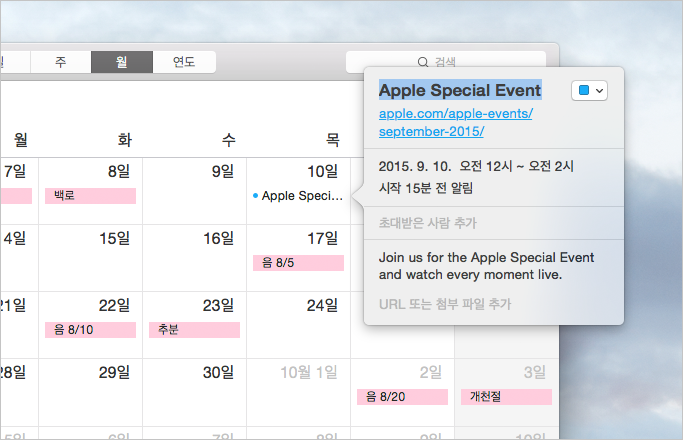
Task: Open the apple.com/apple-events/september-2015 link
Action: point(455,122)
